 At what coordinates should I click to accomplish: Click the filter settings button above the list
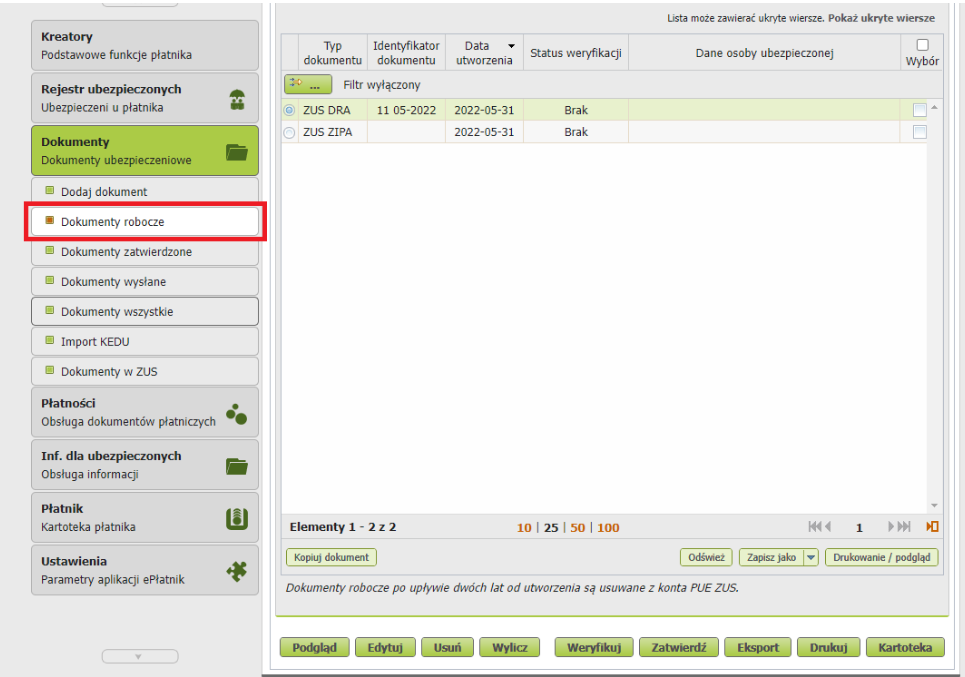pyautogui.click(x=308, y=85)
